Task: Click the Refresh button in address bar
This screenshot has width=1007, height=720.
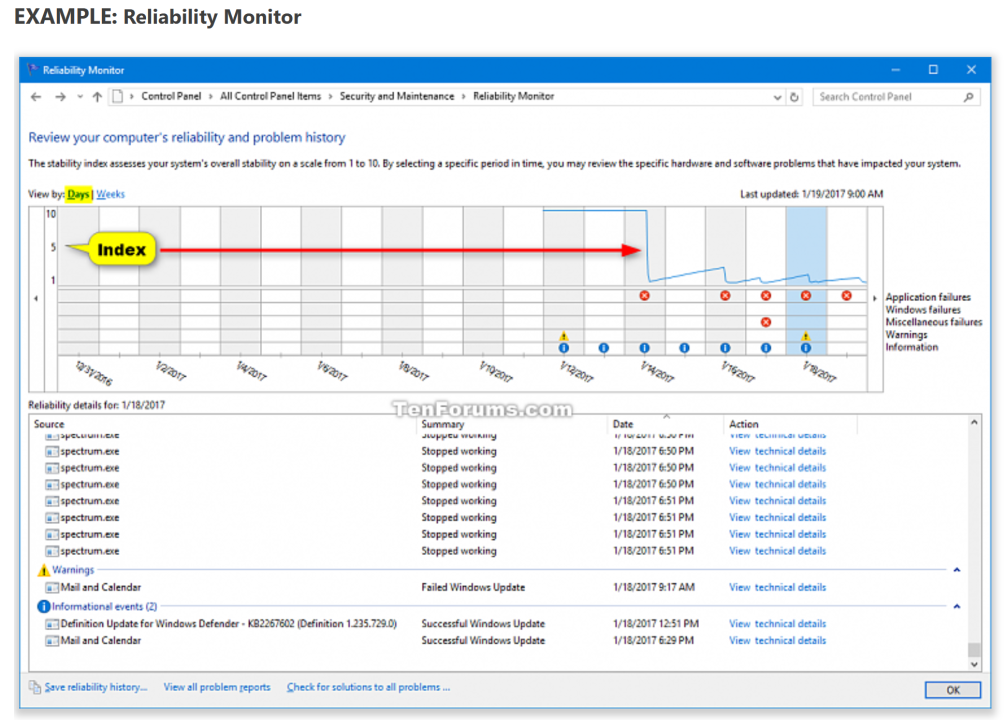Action: 795,97
